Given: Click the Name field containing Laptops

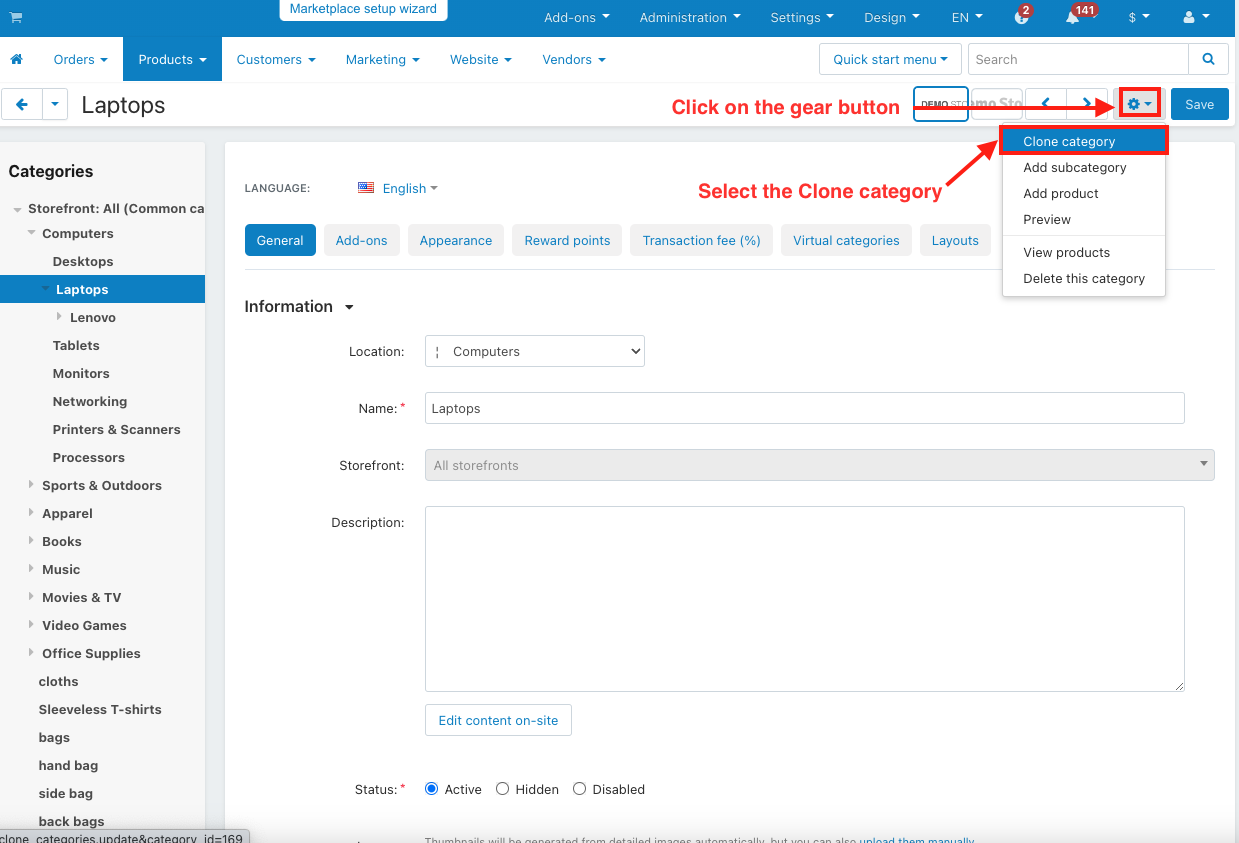Looking at the screenshot, I should (805, 408).
